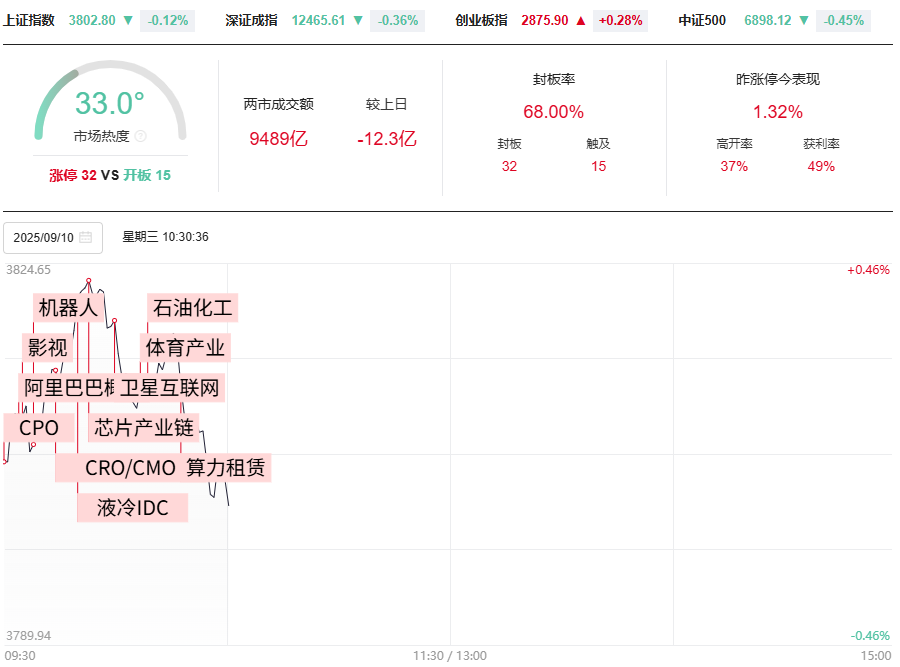Click the chart peak marker dot
Viewport: 900px width, 667px height.
tap(88, 281)
